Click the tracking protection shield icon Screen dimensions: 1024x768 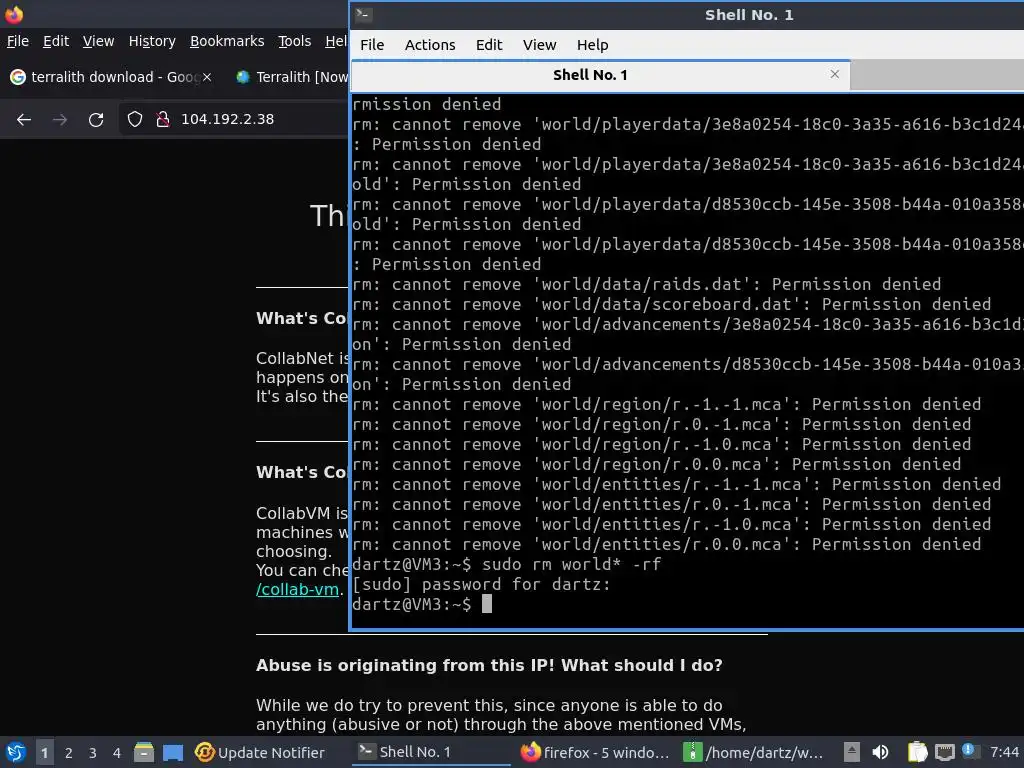[135, 120]
